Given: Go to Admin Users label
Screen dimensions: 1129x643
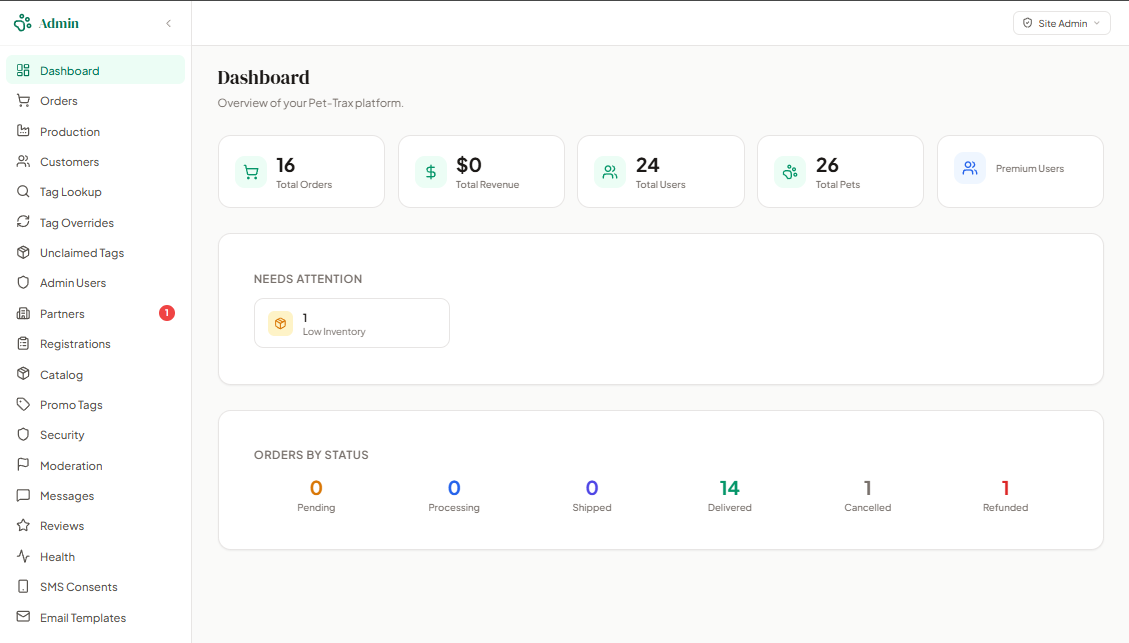Looking at the screenshot, I should pos(73,283).
